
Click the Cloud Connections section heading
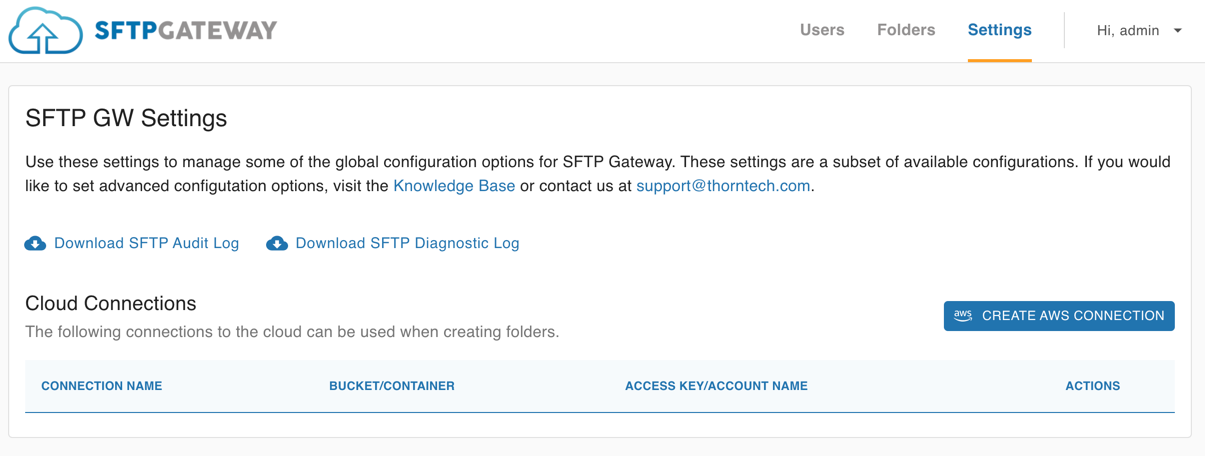[x=111, y=303]
